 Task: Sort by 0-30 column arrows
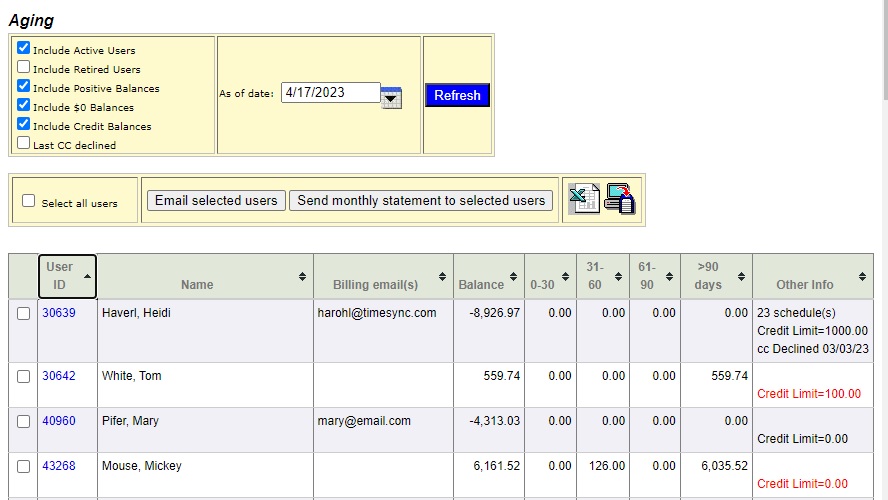565,276
